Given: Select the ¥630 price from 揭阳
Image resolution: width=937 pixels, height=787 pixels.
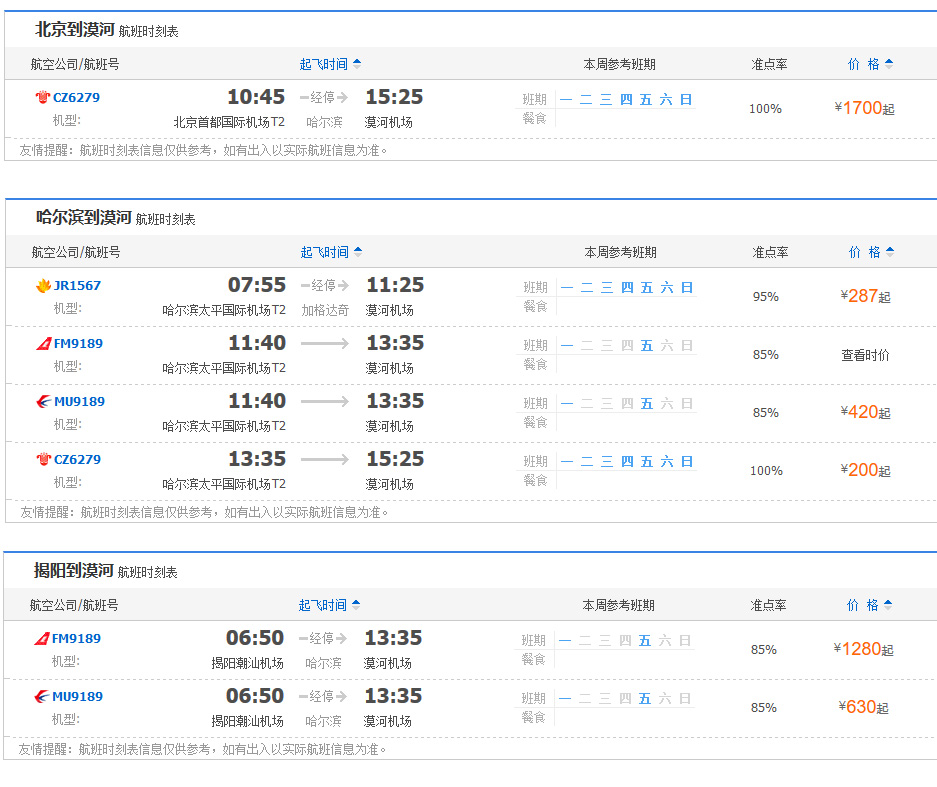Looking at the screenshot, I should click(862, 707).
